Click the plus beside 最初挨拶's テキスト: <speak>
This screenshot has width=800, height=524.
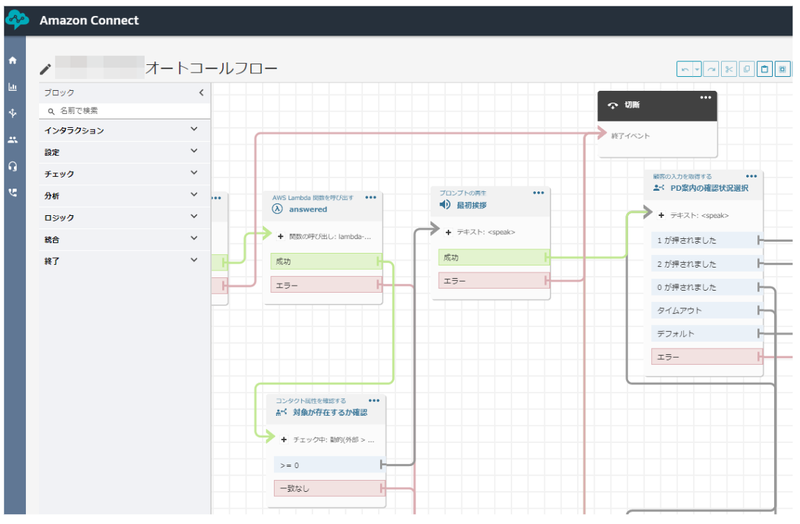(448, 232)
